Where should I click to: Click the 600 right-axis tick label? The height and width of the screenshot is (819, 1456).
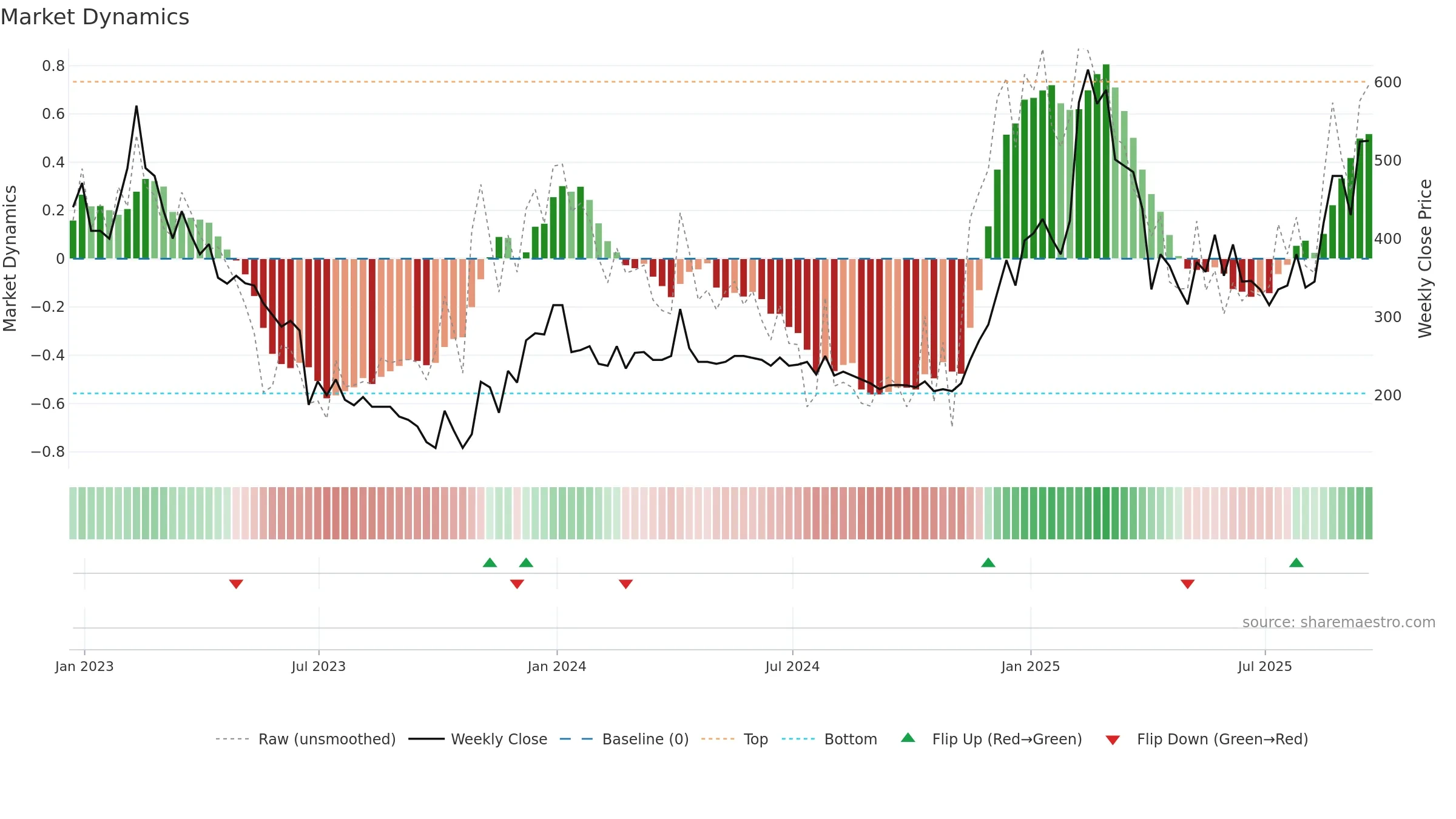click(1387, 83)
